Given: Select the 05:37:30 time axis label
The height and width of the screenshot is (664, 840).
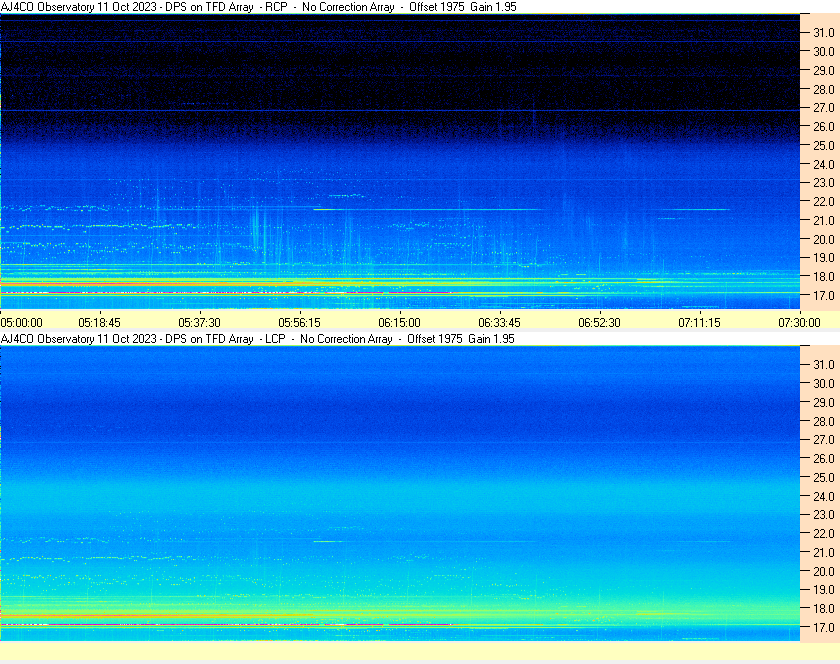Looking at the screenshot, I should [199, 323].
